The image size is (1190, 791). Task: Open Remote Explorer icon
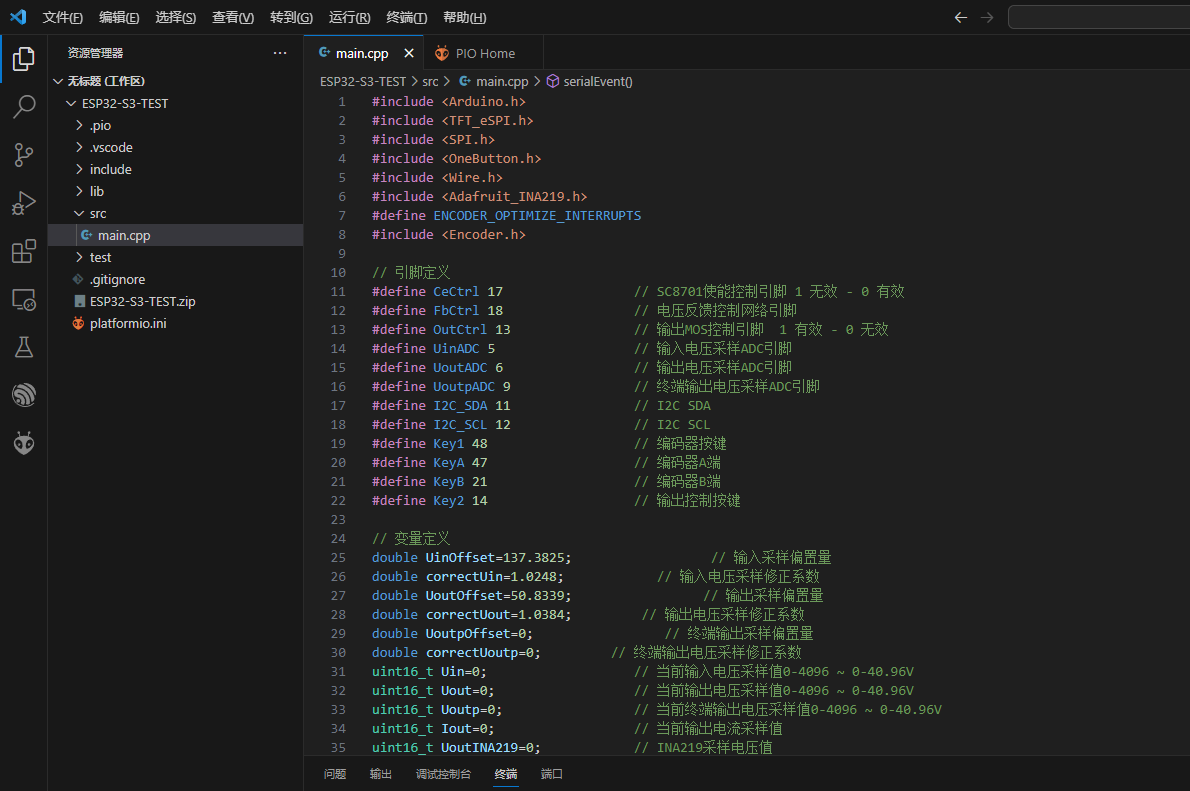coord(24,300)
